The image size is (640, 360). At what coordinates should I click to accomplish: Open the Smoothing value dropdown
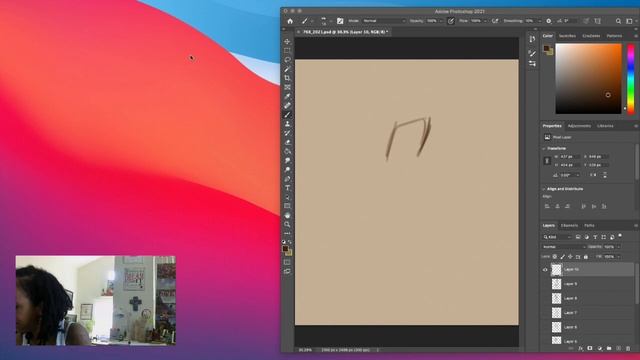pyautogui.click(x=539, y=21)
